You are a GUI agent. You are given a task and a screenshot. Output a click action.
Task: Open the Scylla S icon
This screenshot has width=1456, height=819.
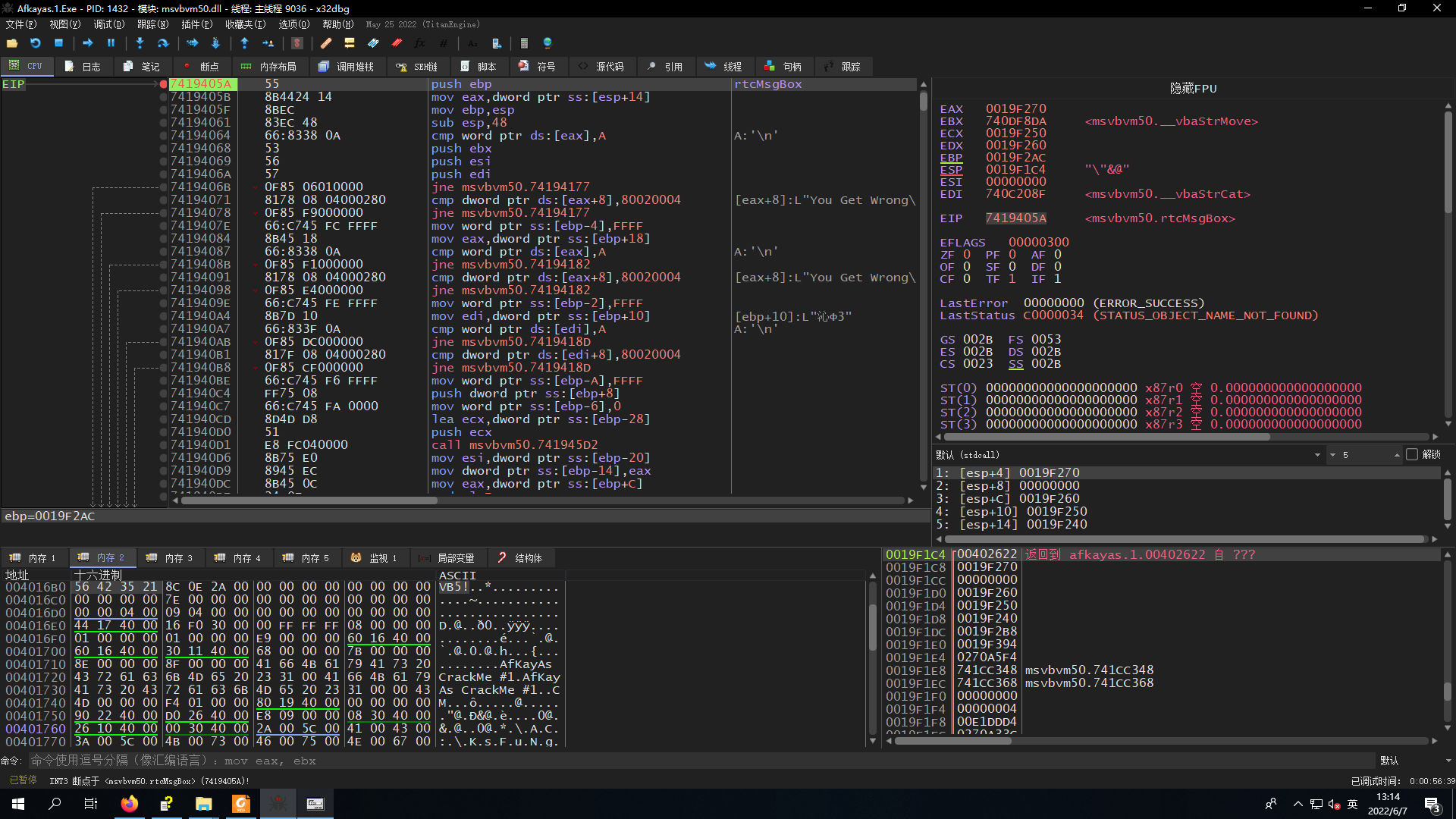click(x=297, y=43)
